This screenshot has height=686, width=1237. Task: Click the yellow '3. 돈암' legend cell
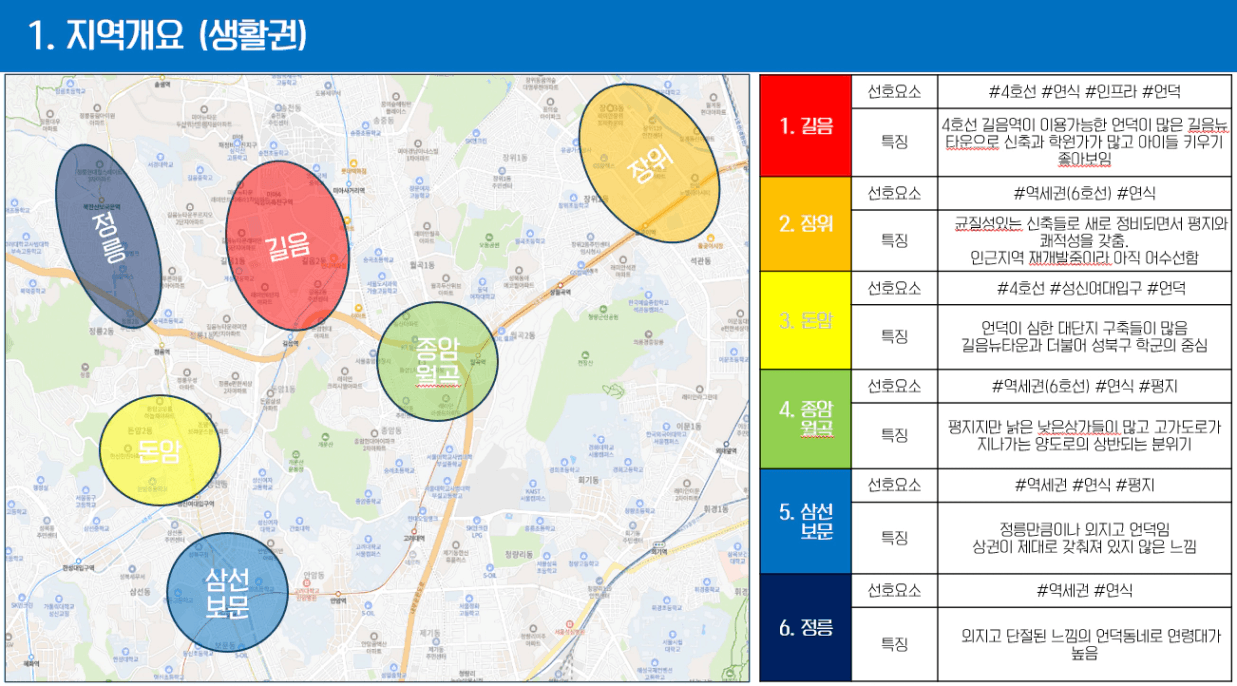(806, 321)
